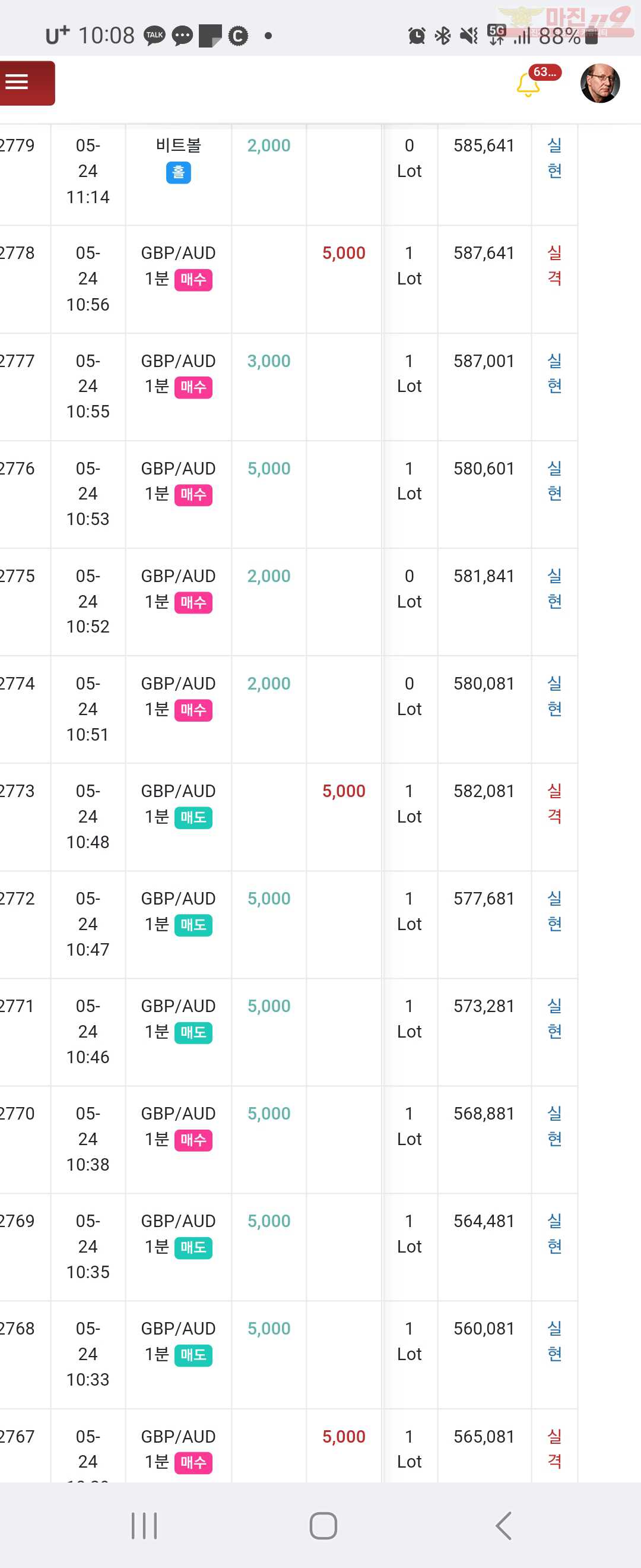Select the GBP/AUD entry at 10:47

178,911
